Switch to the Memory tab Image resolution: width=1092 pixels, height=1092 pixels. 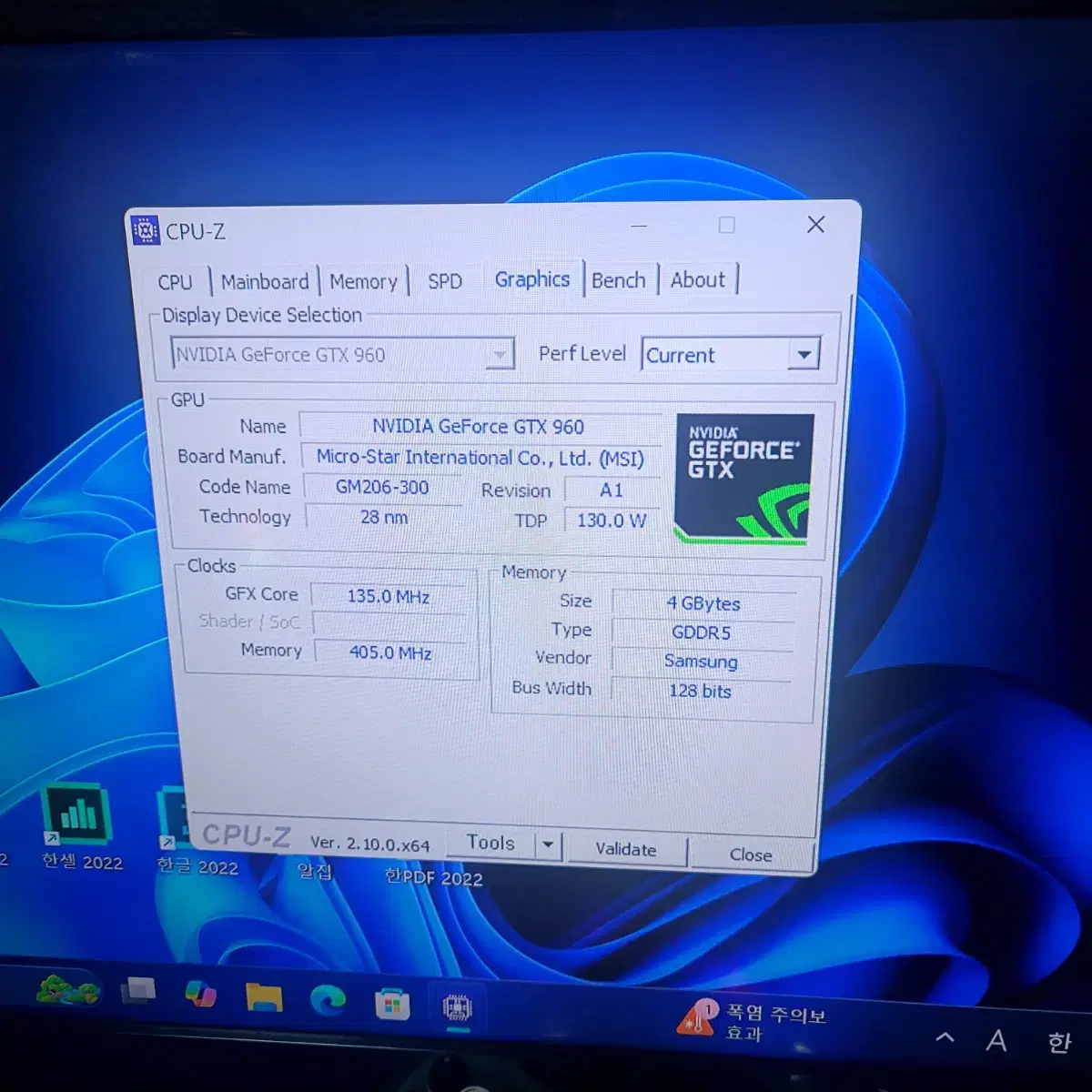[363, 281]
